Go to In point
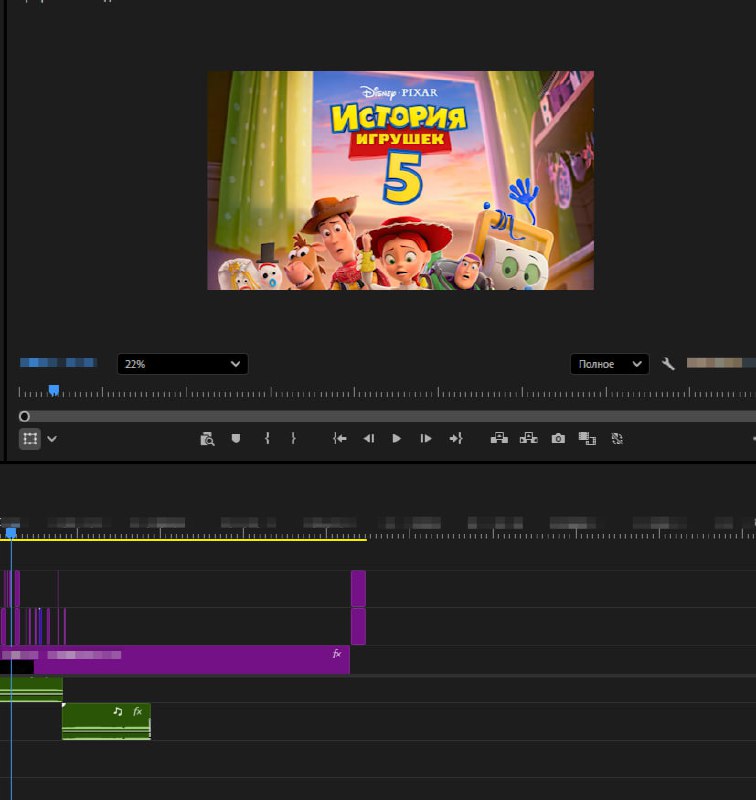The height and width of the screenshot is (800, 756). [x=340, y=438]
